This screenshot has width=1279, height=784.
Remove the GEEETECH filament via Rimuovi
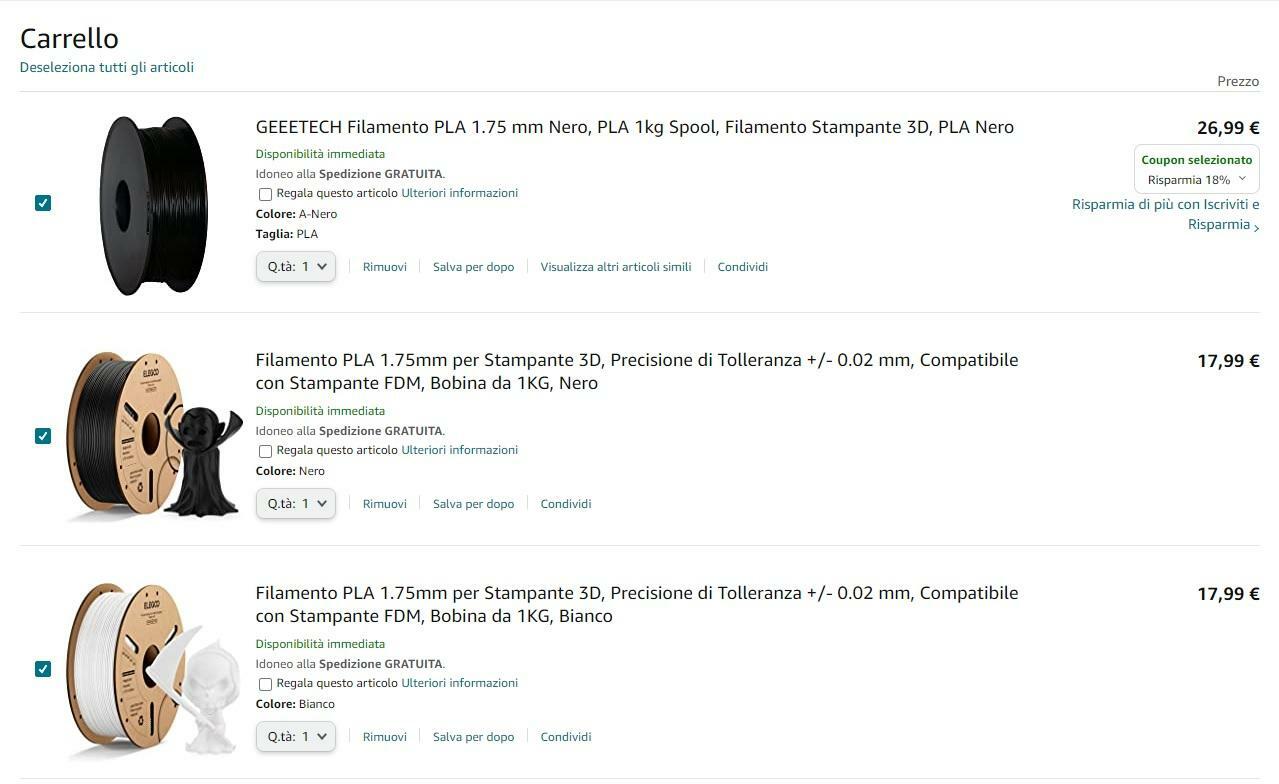coord(385,267)
